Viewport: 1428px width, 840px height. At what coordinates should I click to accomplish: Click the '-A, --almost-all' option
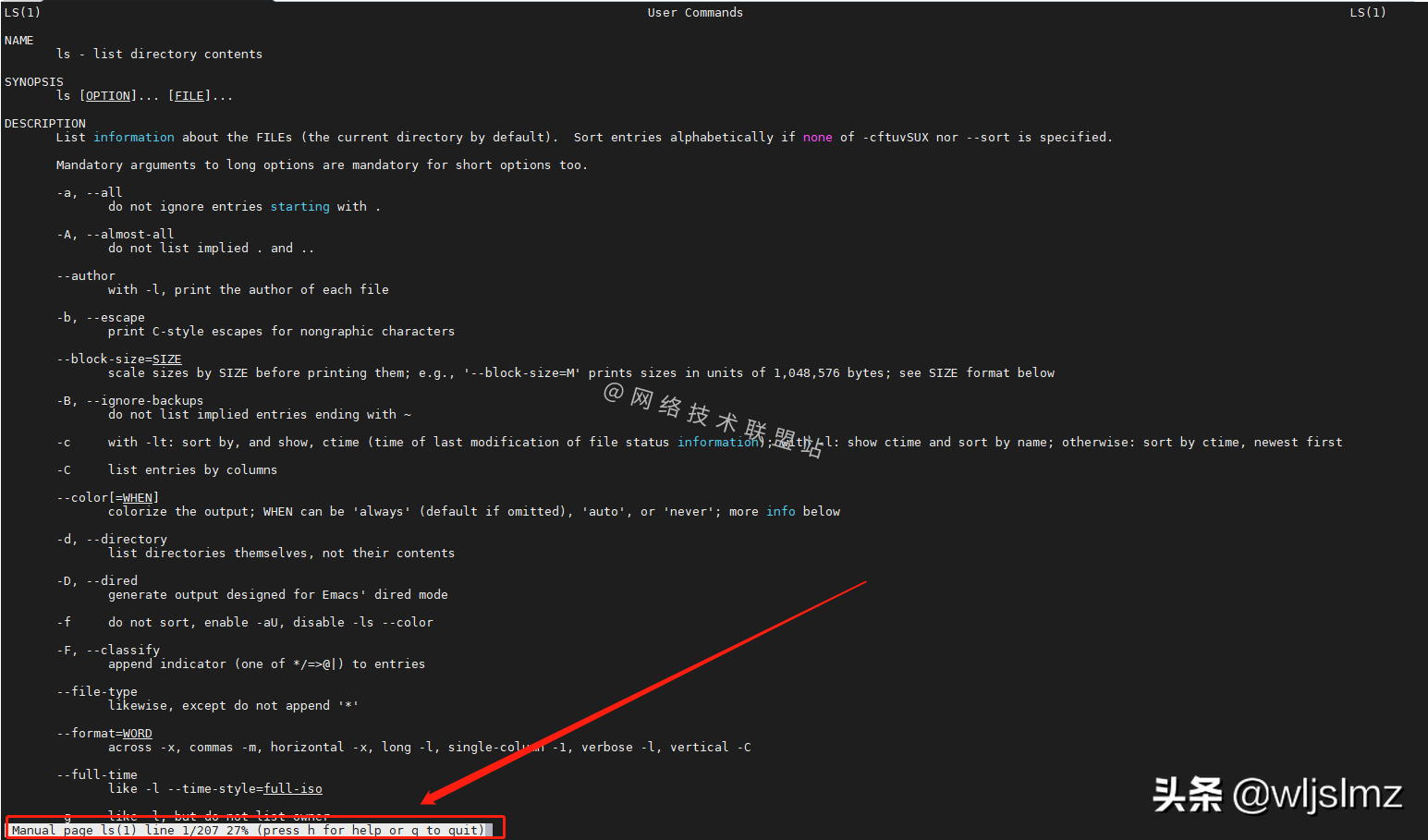pyautogui.click(x=115, y=234)
